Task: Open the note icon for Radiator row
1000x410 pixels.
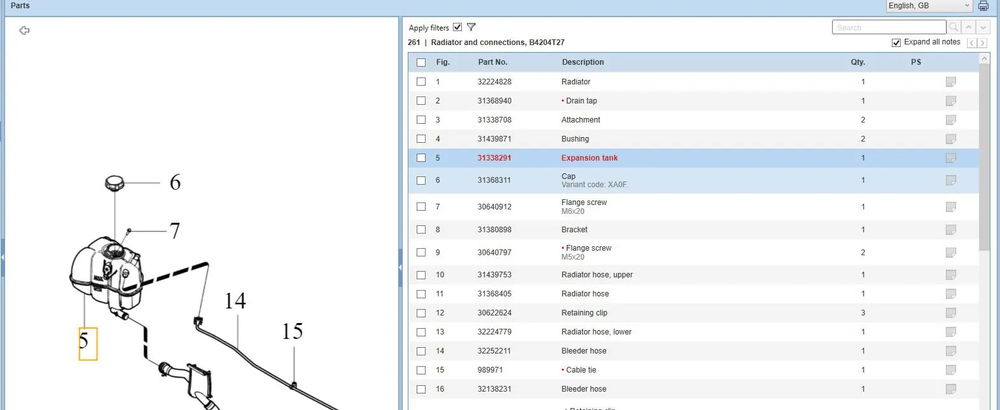Action: 950,81
